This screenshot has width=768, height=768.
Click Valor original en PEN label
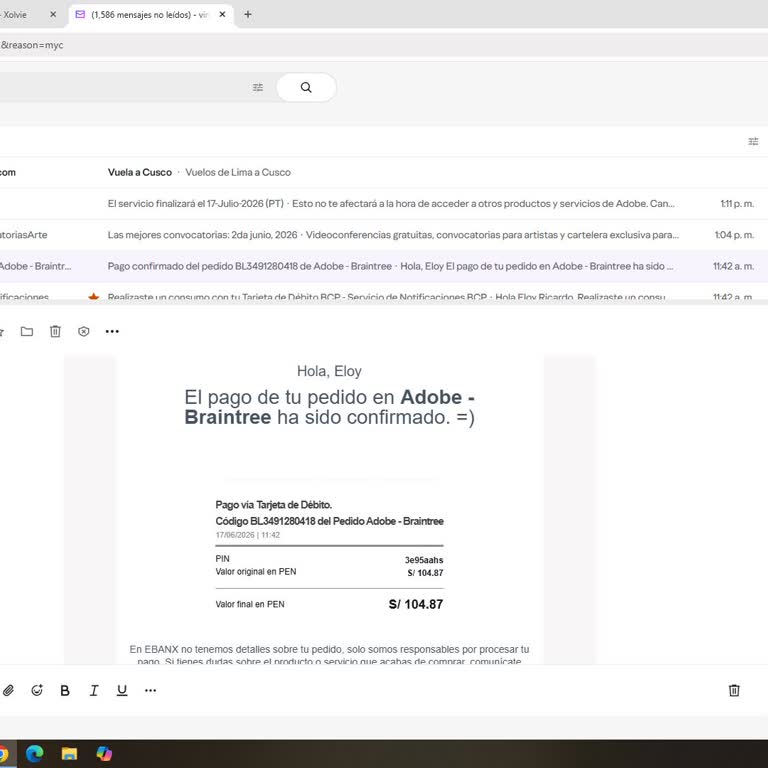(x=256, y=572)
